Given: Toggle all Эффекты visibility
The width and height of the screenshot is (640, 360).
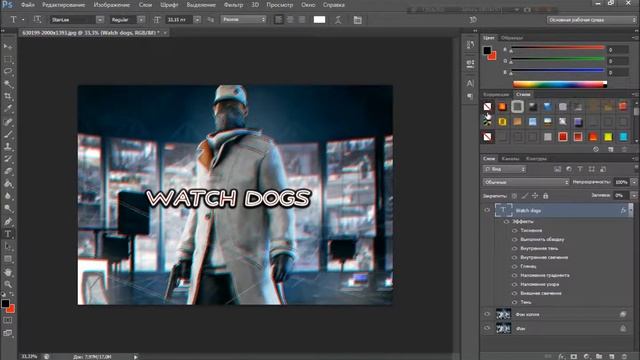Looking at the screenshot, I should 507,222.
